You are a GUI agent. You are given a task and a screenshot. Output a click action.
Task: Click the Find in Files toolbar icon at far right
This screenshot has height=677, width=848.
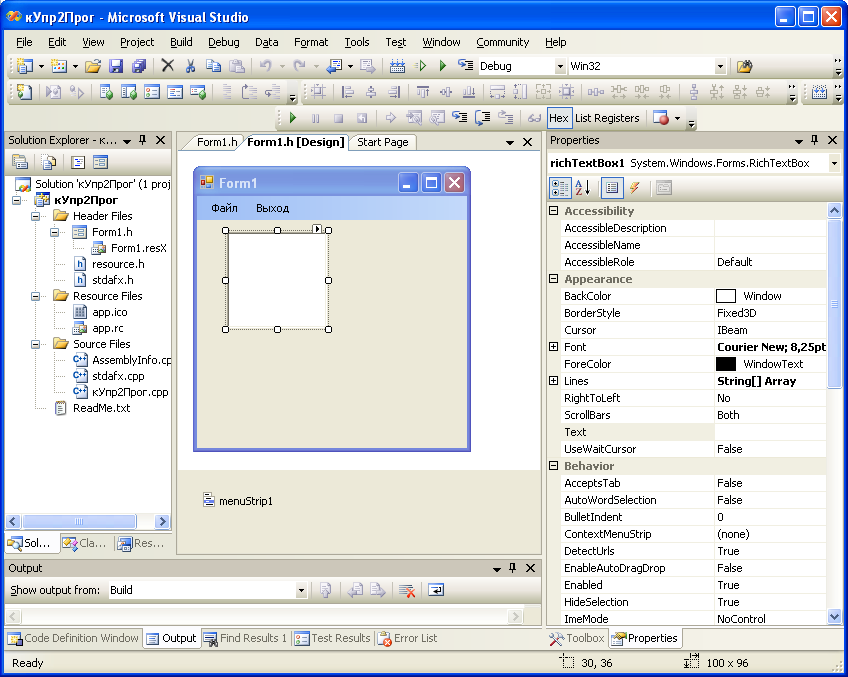(x=745, y=67)
